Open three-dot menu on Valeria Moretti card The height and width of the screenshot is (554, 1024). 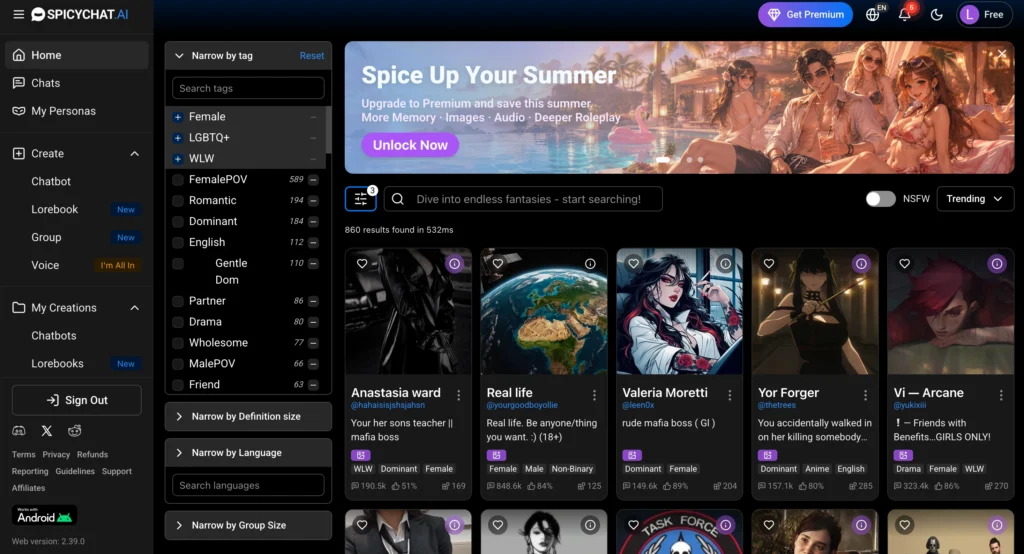click(729, 395)
